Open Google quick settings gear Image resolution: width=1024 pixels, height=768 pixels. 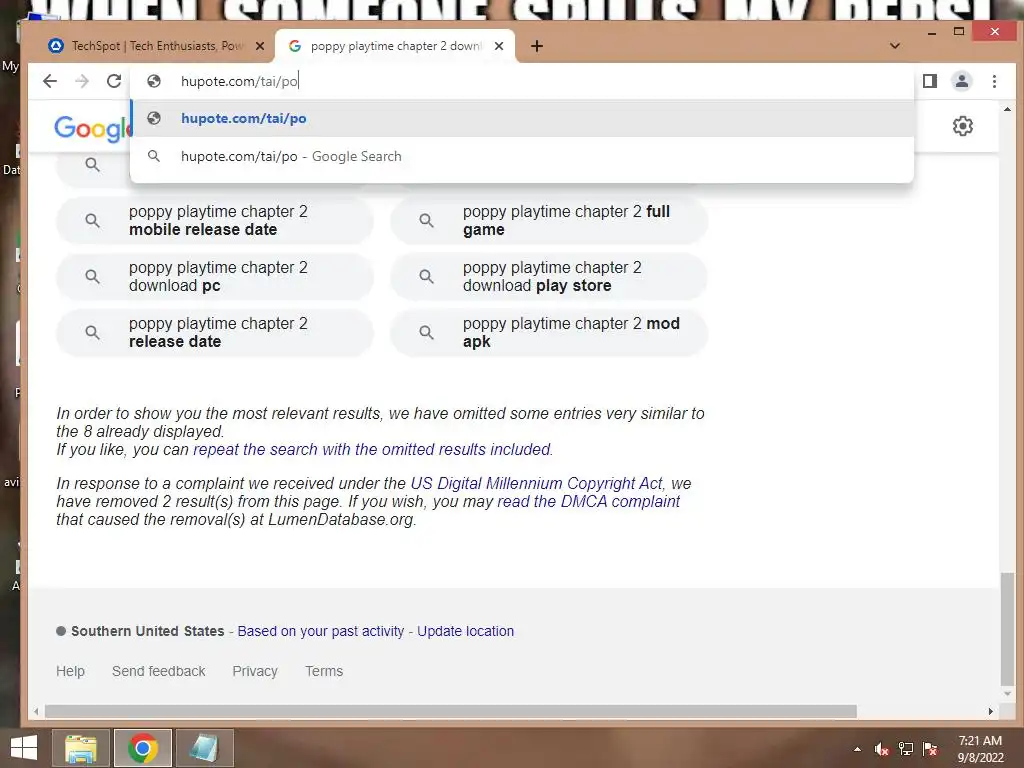pos(963,125)
